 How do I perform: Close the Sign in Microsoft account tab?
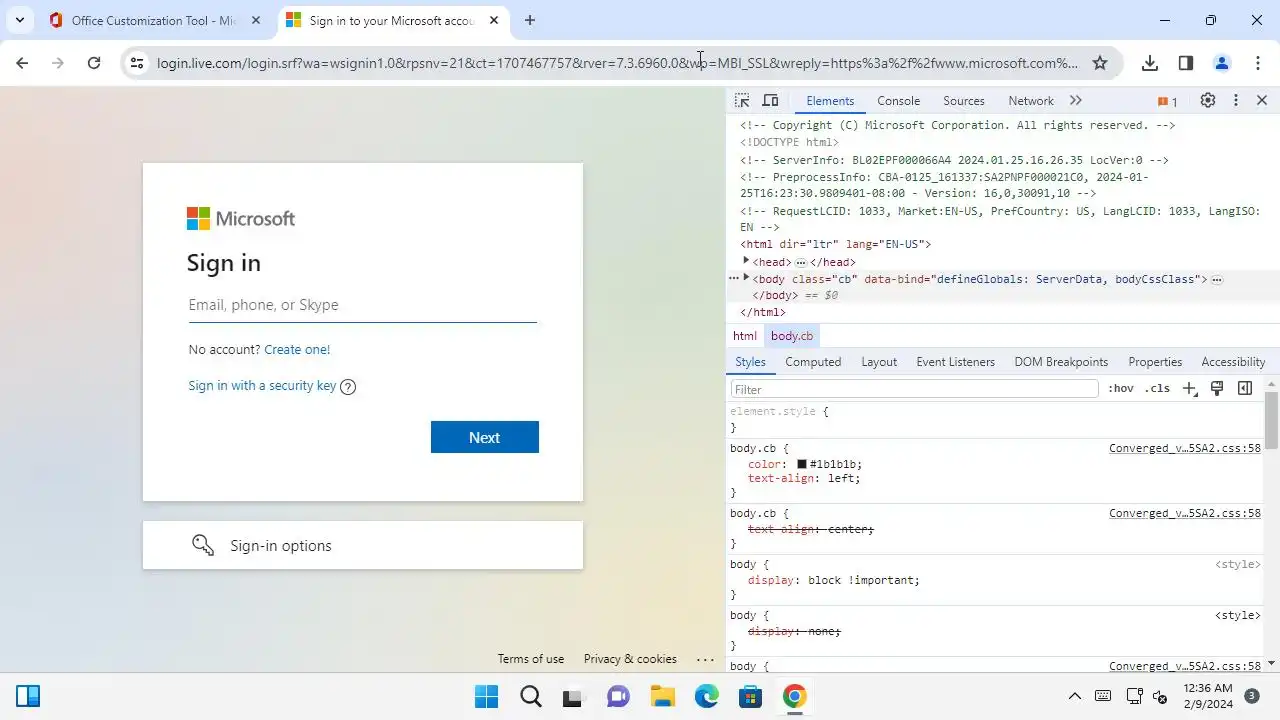pos(493,20)
